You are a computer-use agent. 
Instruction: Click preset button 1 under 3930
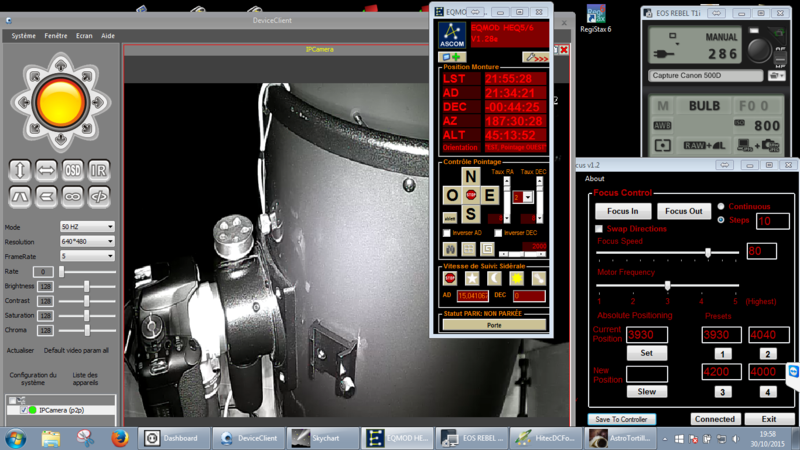[x=722, y=354]
